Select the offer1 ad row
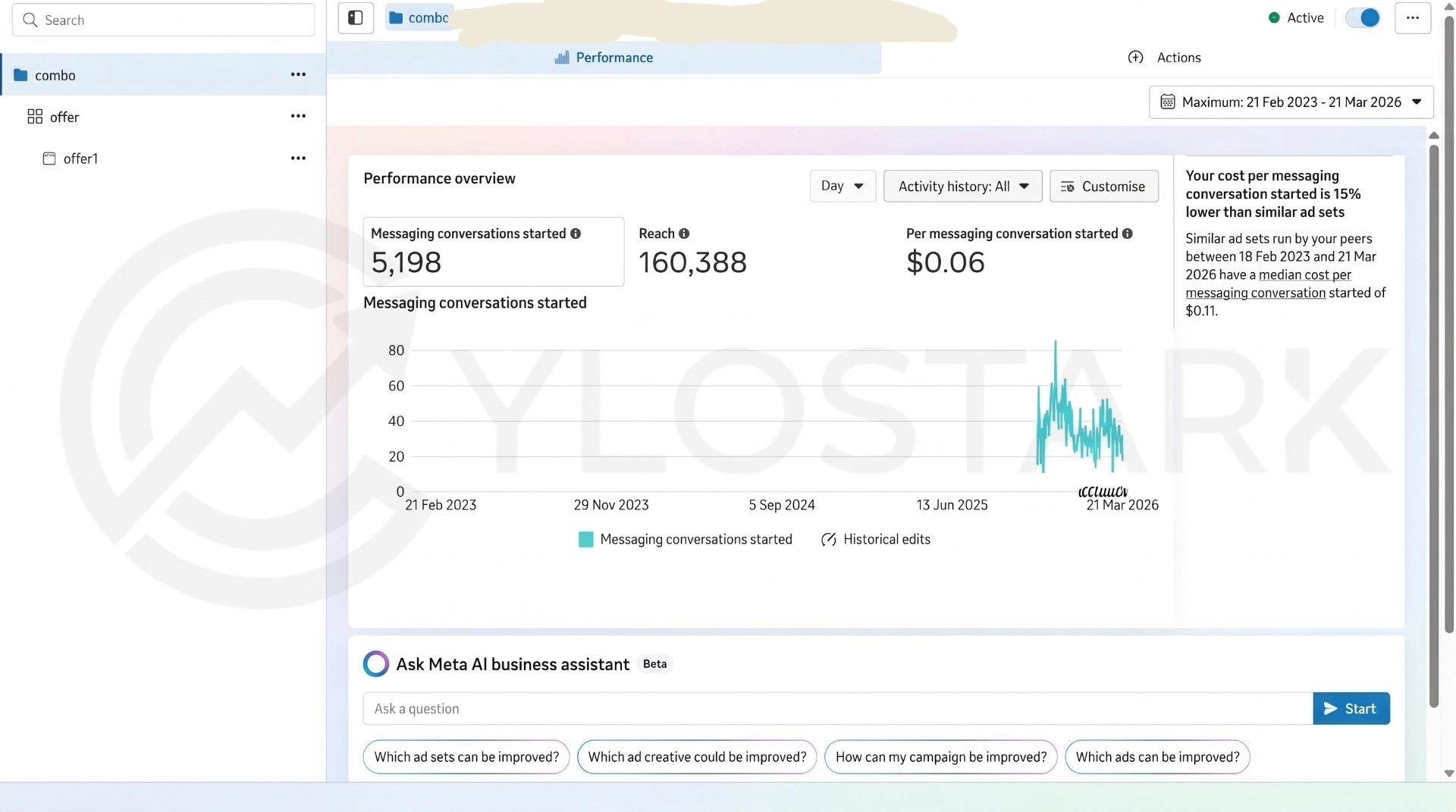The width and height of the screenshot is (1456, 812). pyautogui.click(x=163, y=158)
